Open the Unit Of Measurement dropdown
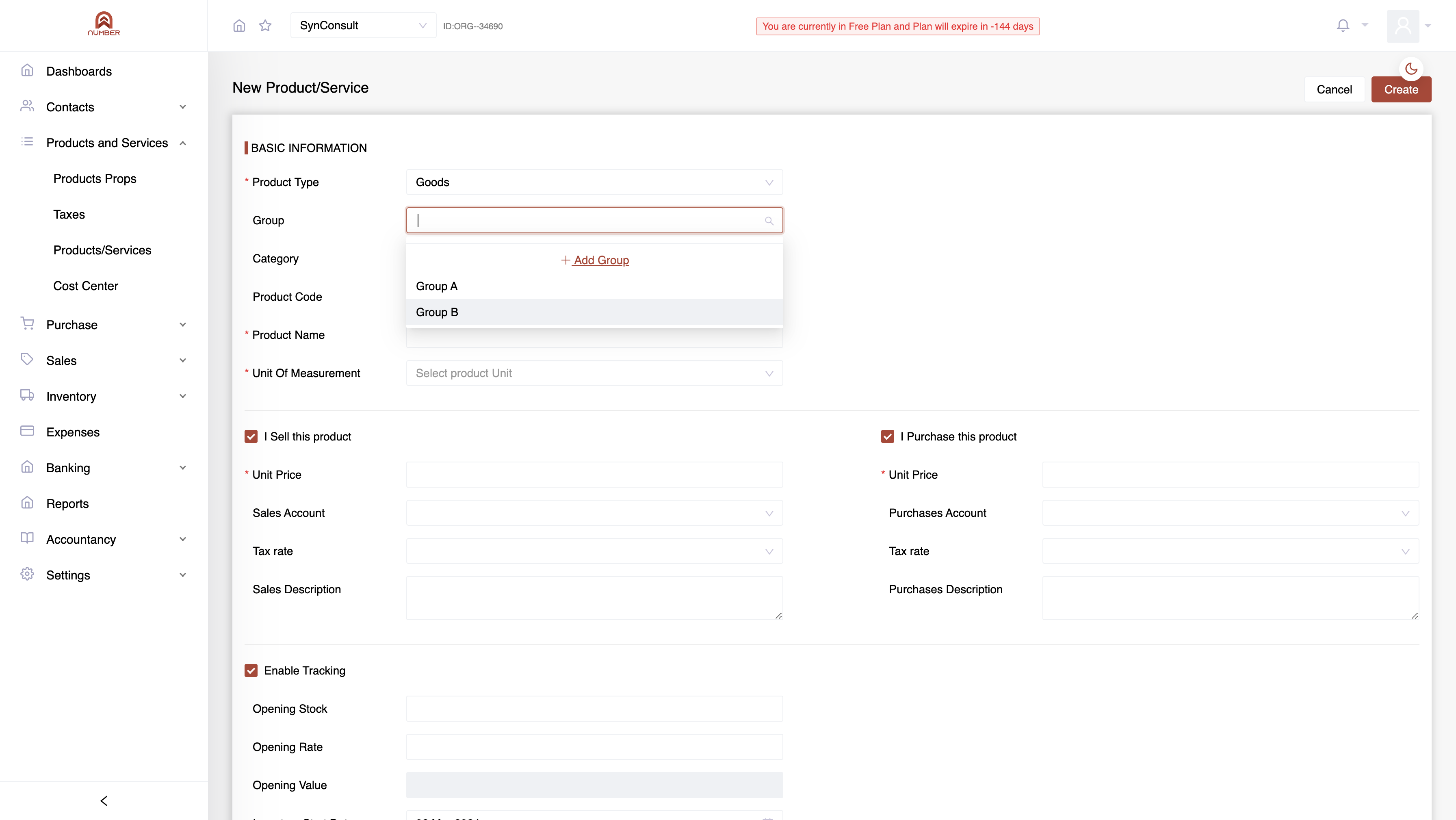1456x820 pixels. point(594,373)
